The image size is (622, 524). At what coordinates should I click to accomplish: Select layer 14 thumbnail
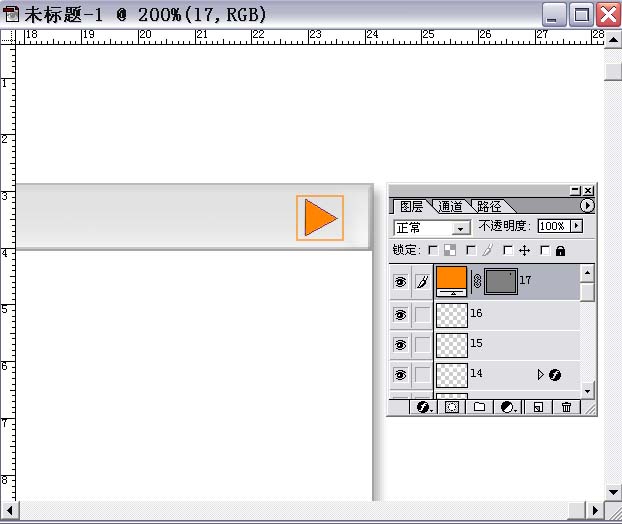coord(452,375)
